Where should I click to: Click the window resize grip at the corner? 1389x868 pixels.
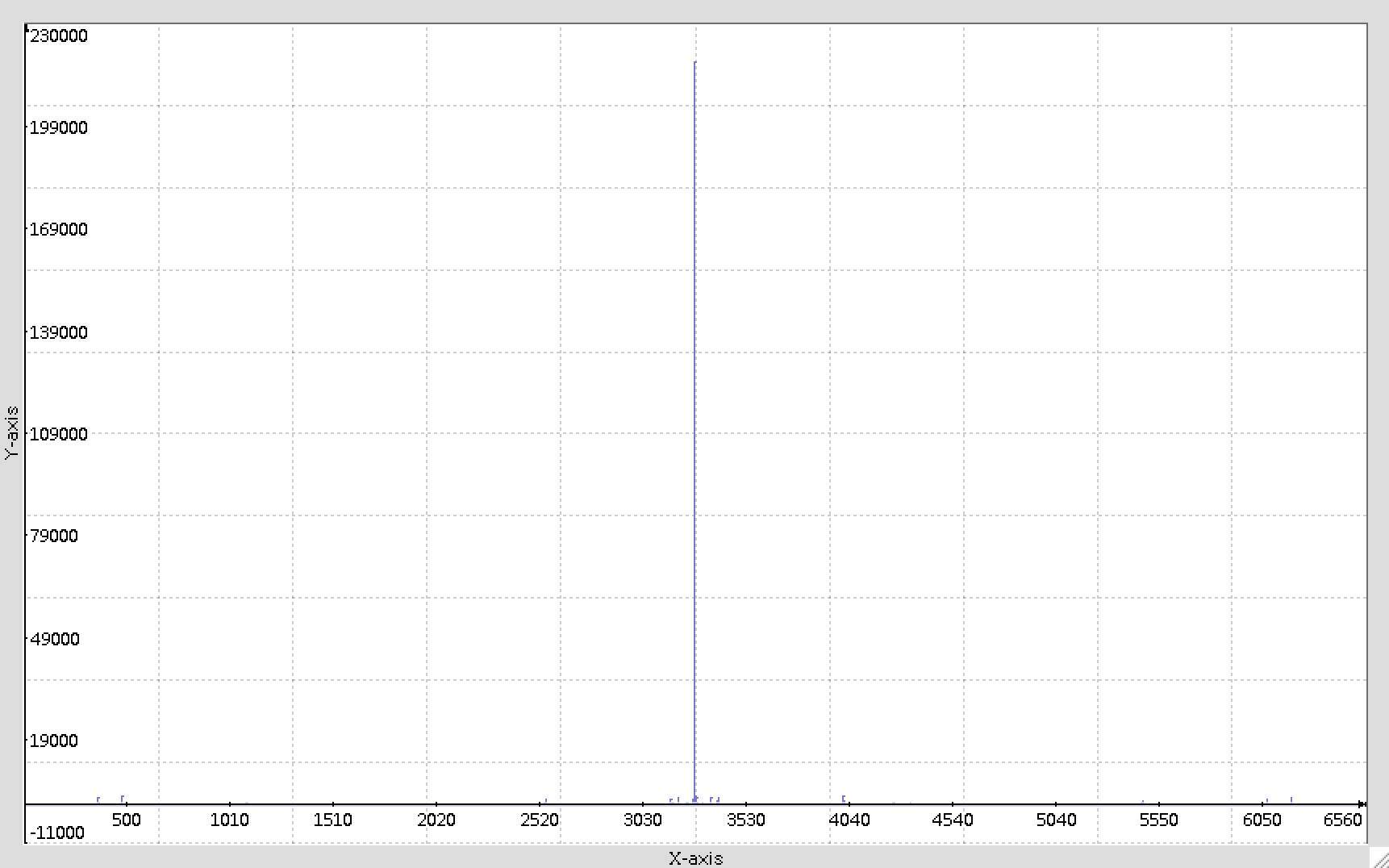click(1380, 859)
